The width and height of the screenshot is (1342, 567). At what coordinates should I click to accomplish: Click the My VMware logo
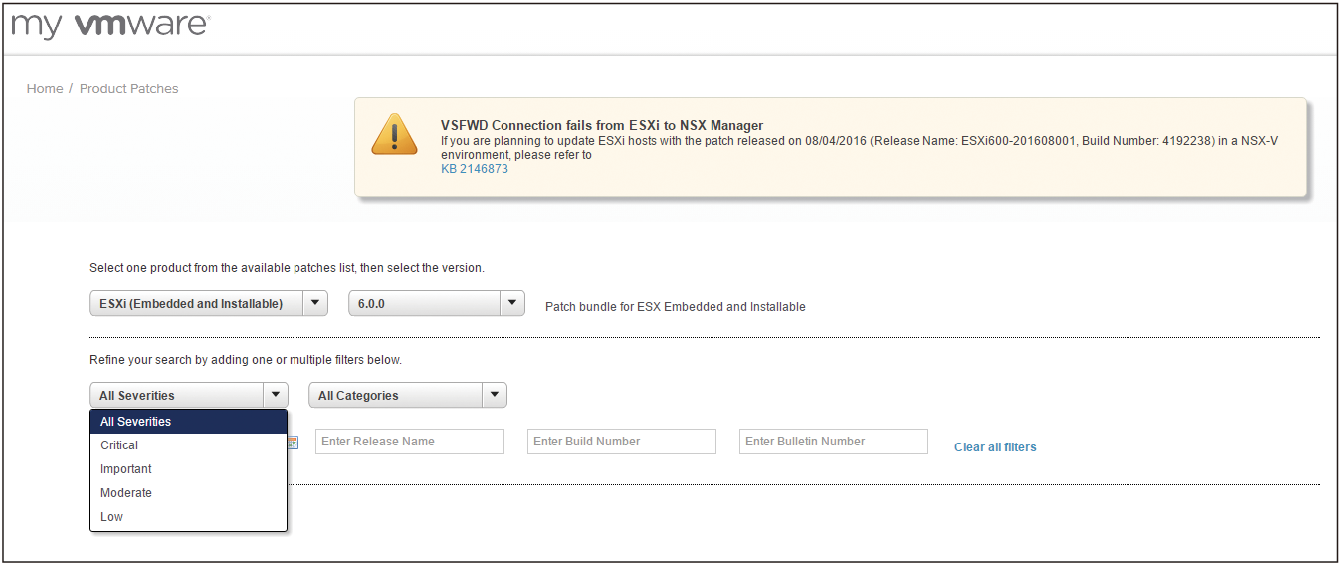[110, 26]
